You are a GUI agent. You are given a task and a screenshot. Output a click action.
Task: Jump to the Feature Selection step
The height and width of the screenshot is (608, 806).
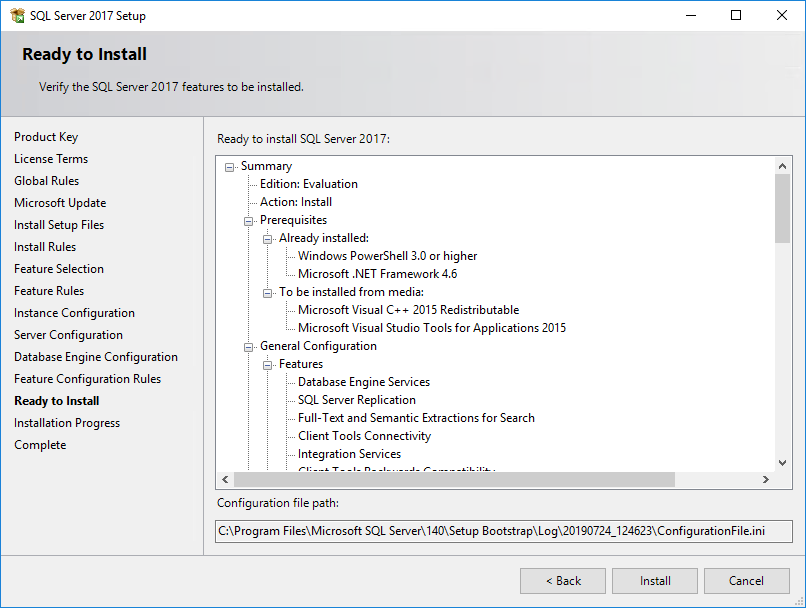(x=59, y=269)
